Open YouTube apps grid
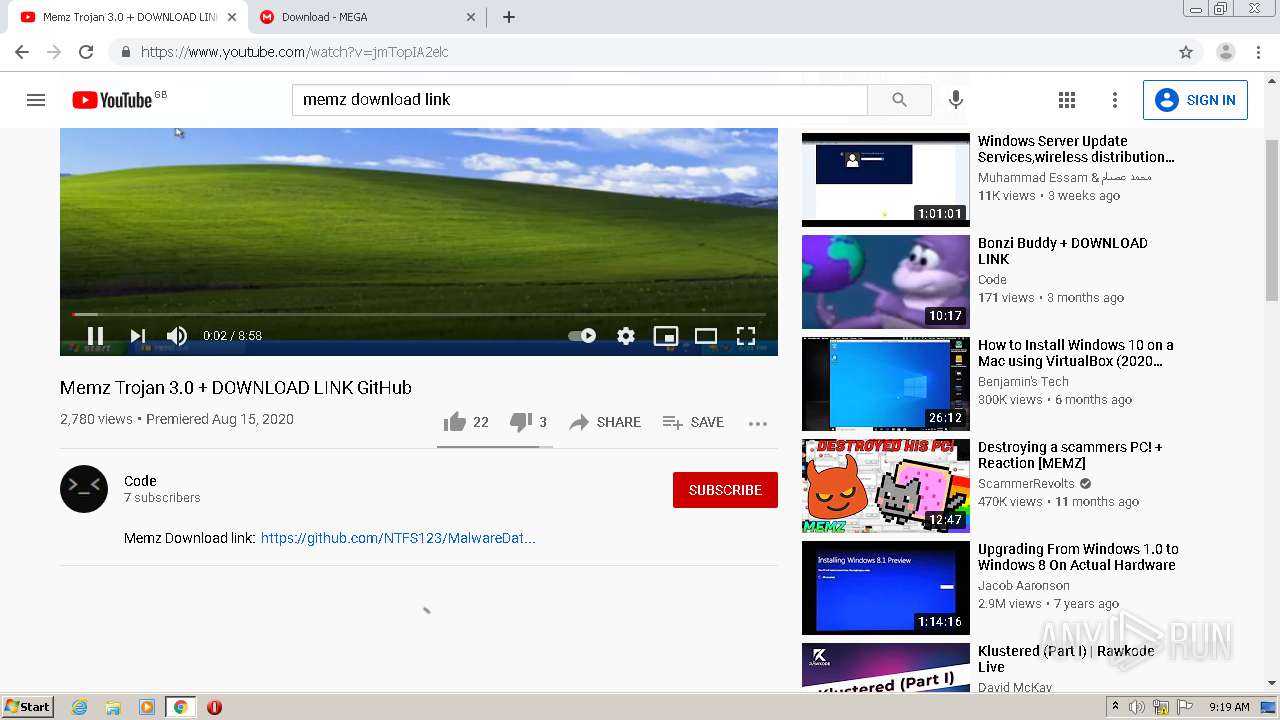The width and height of the screenshot is (1280, 720). point(1067,100)
